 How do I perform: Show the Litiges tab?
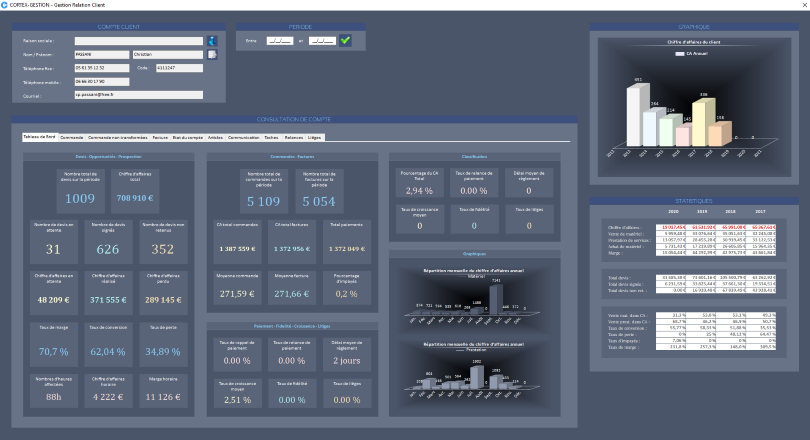(x=315, y=137)
